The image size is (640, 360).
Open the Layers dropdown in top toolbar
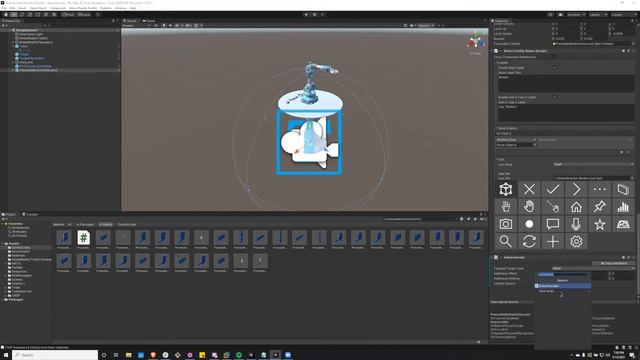[x=597, y=15]
